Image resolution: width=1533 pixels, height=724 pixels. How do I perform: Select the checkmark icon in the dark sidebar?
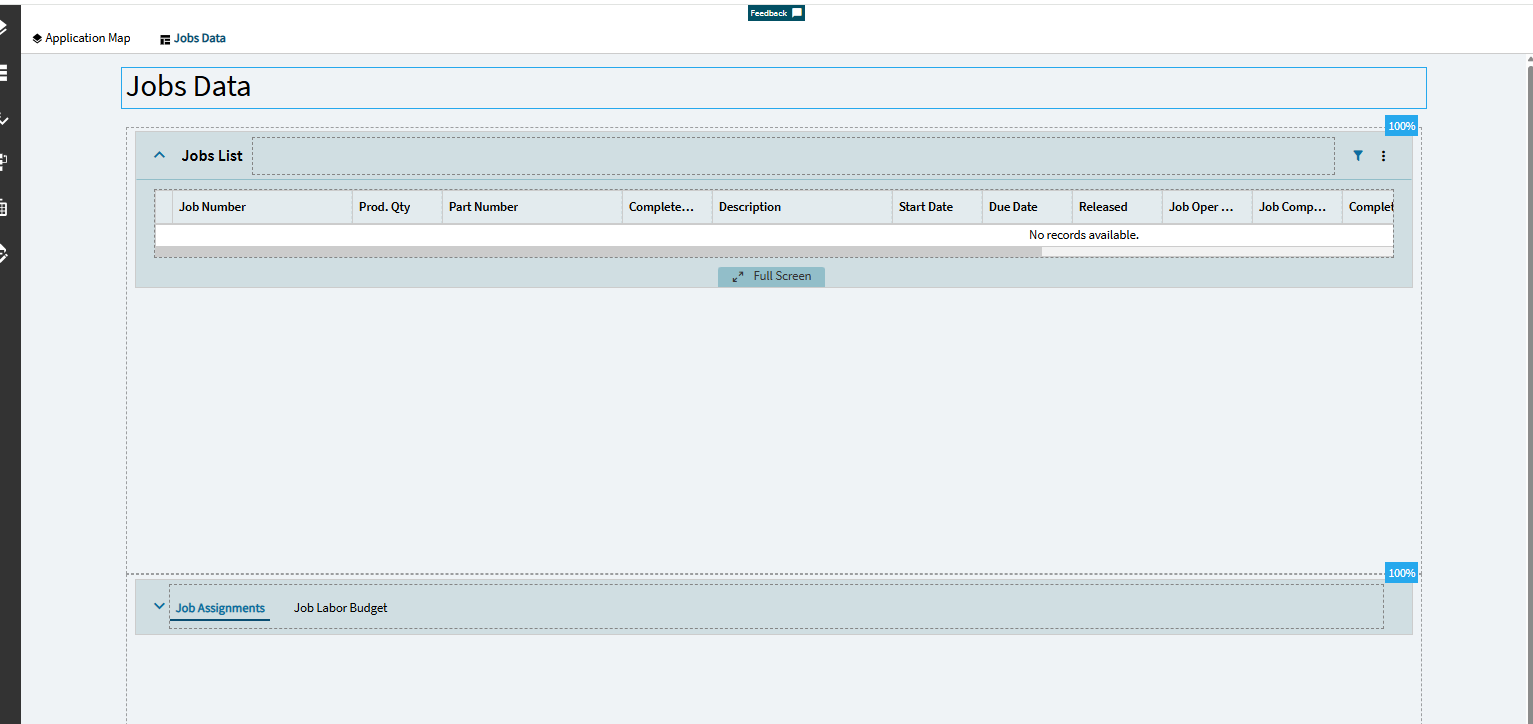[4, 118]
